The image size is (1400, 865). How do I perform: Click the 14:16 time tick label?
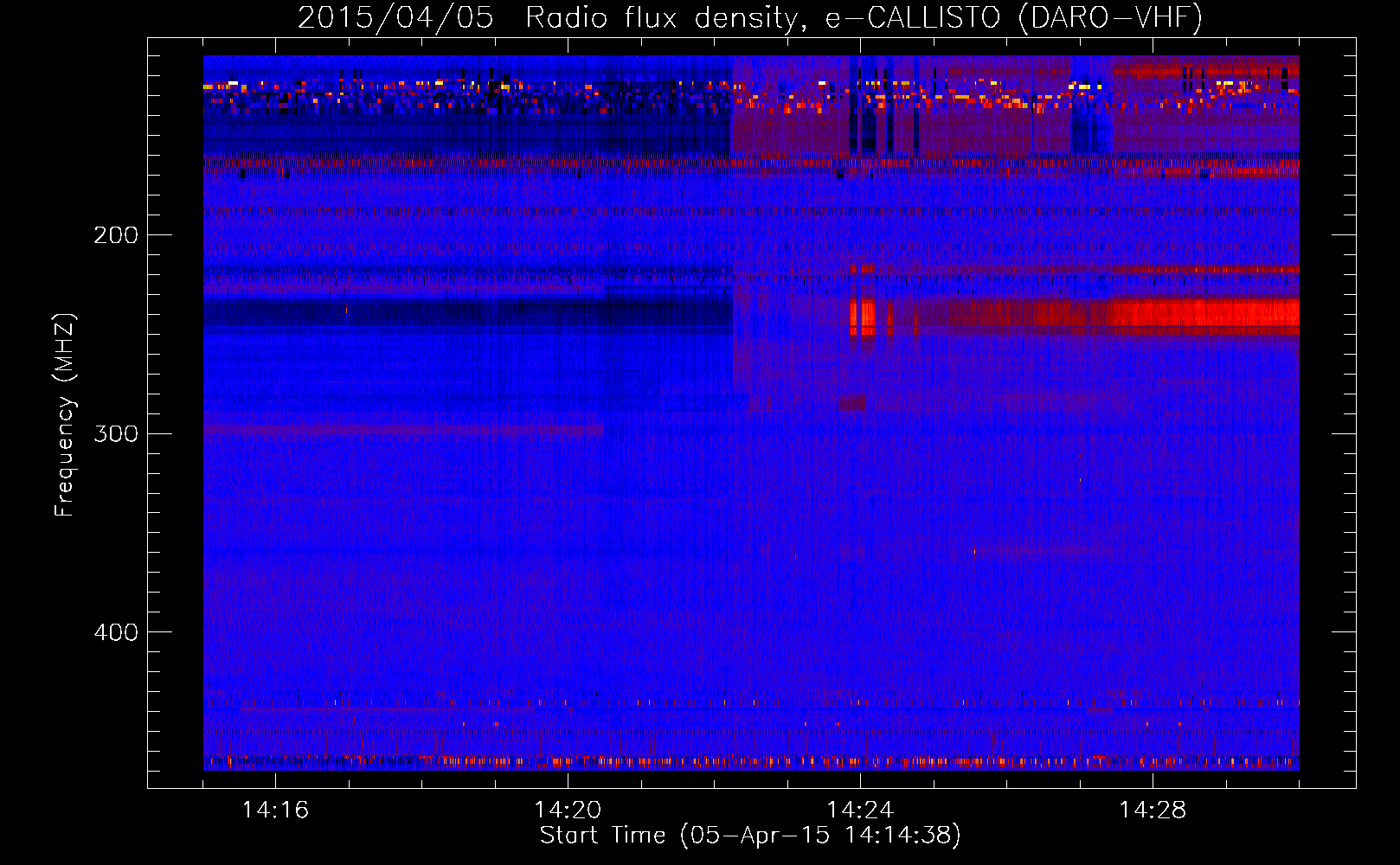[275, 810]
